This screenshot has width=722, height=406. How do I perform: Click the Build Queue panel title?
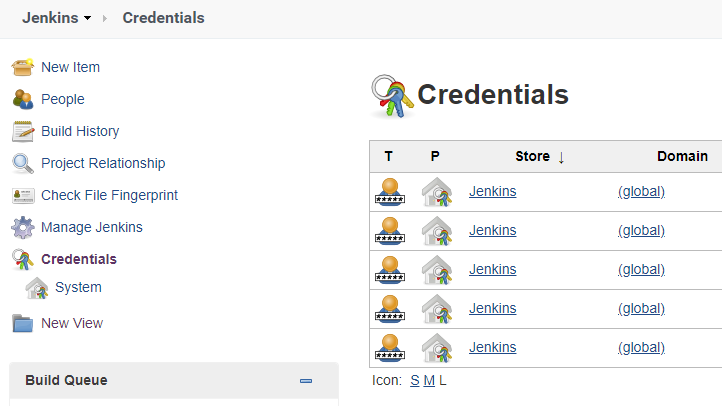click(x=66, y=380)
